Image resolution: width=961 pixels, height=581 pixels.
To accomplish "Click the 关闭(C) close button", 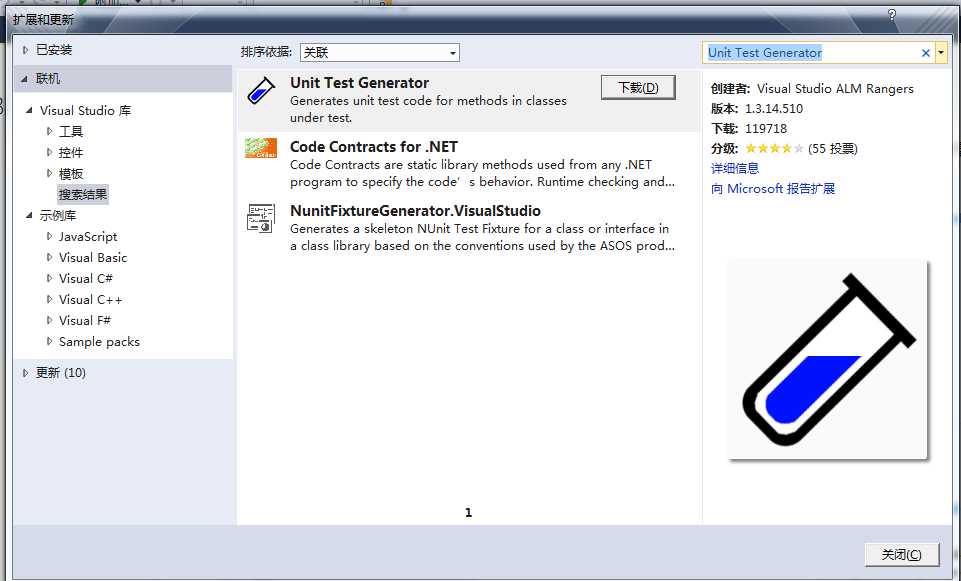I will (x=902, y=554).
